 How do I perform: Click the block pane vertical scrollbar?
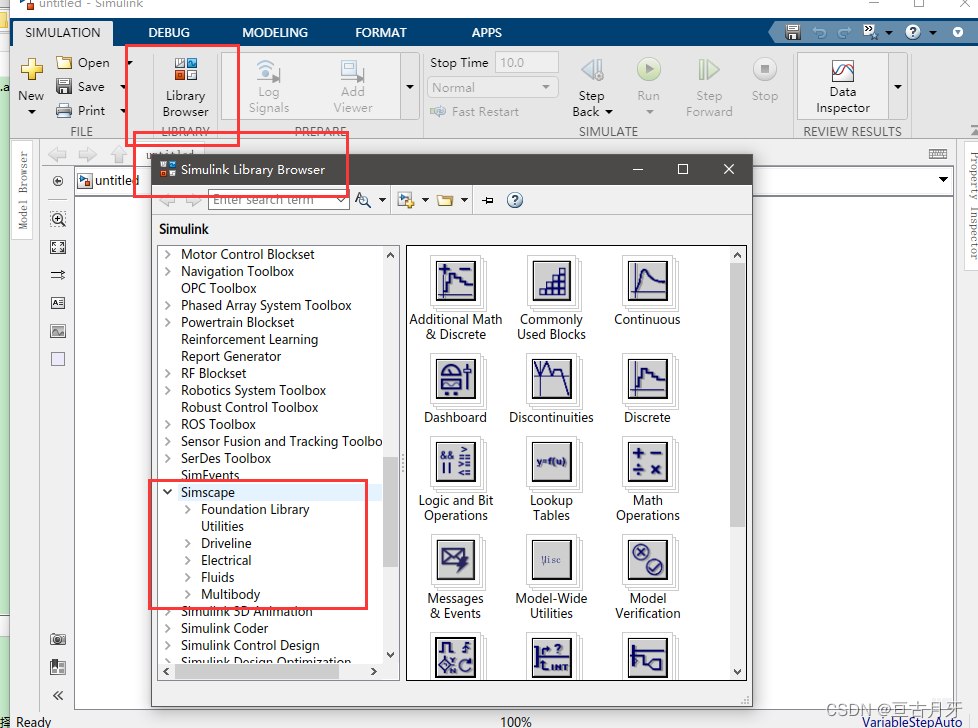pos(737,395)
